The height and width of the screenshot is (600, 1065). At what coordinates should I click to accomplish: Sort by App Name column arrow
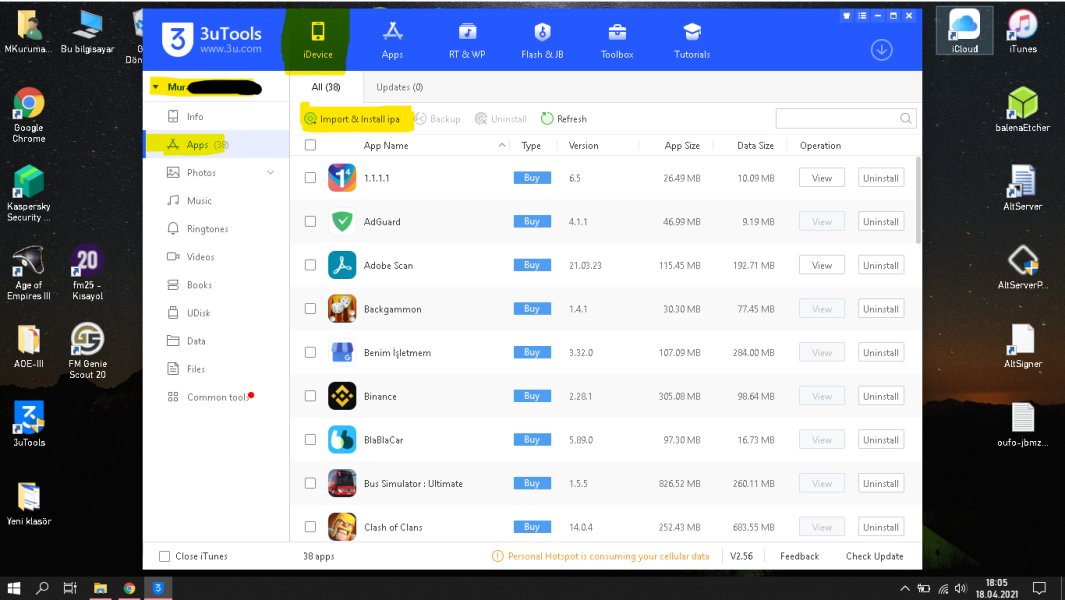tap(502, 146)
